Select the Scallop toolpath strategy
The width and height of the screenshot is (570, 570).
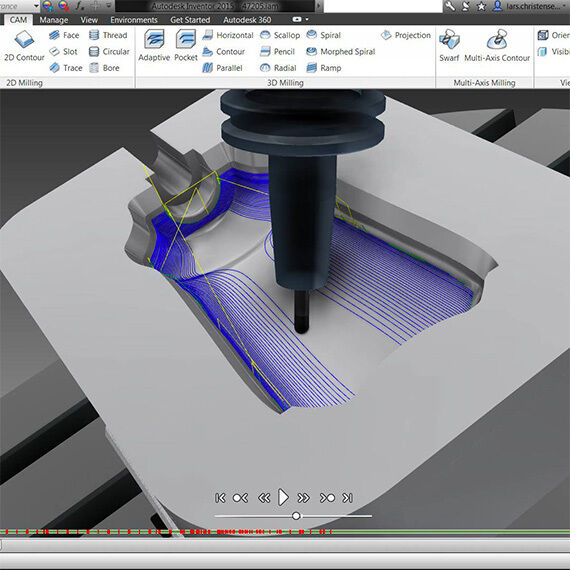pyautogui.click(x=280, y=35)
